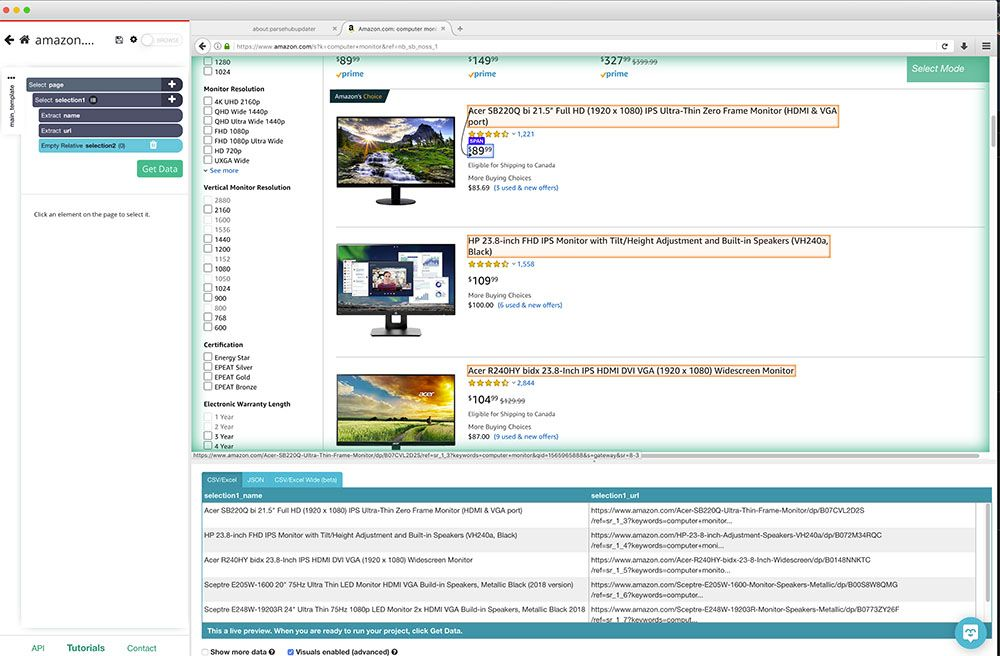Open the Tutorials link in sidebar footer
The width and height of the screenshot is (1000, 656).
click(85, 648)
